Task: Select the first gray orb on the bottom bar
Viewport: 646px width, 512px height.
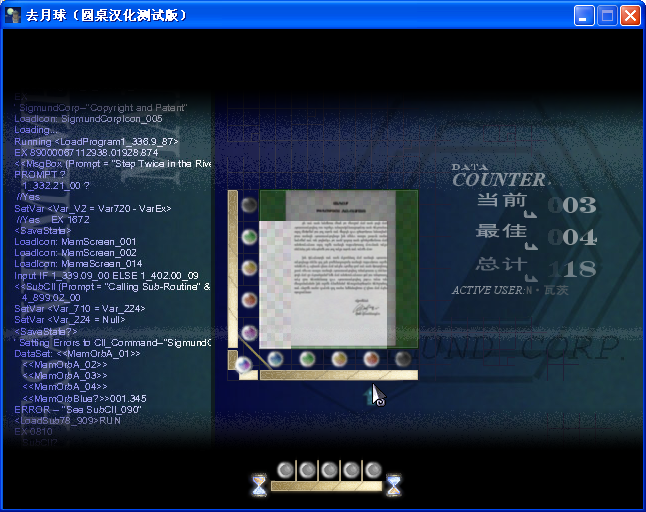Action: tap(285, 470)
